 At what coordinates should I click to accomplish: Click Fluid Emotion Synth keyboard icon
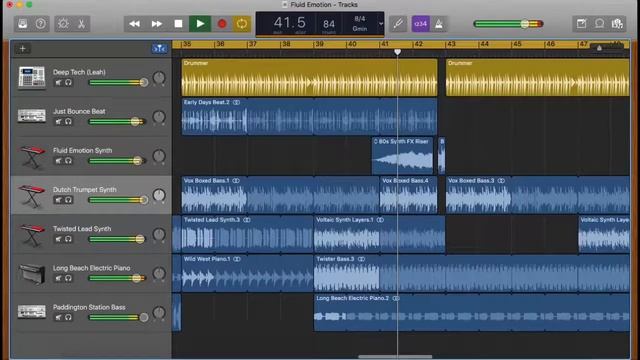click(31, 157)
